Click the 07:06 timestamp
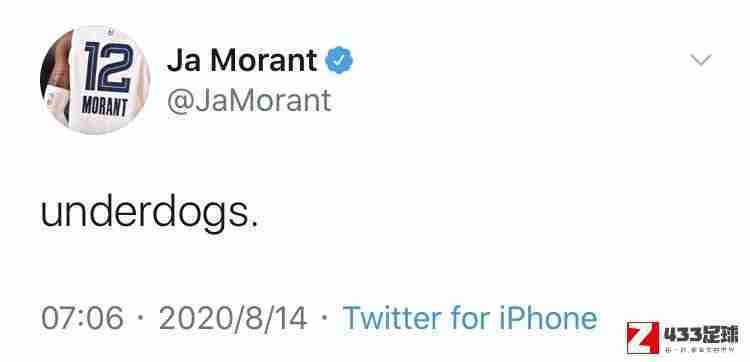Viewport: 750px width, 362px height. 82,319
